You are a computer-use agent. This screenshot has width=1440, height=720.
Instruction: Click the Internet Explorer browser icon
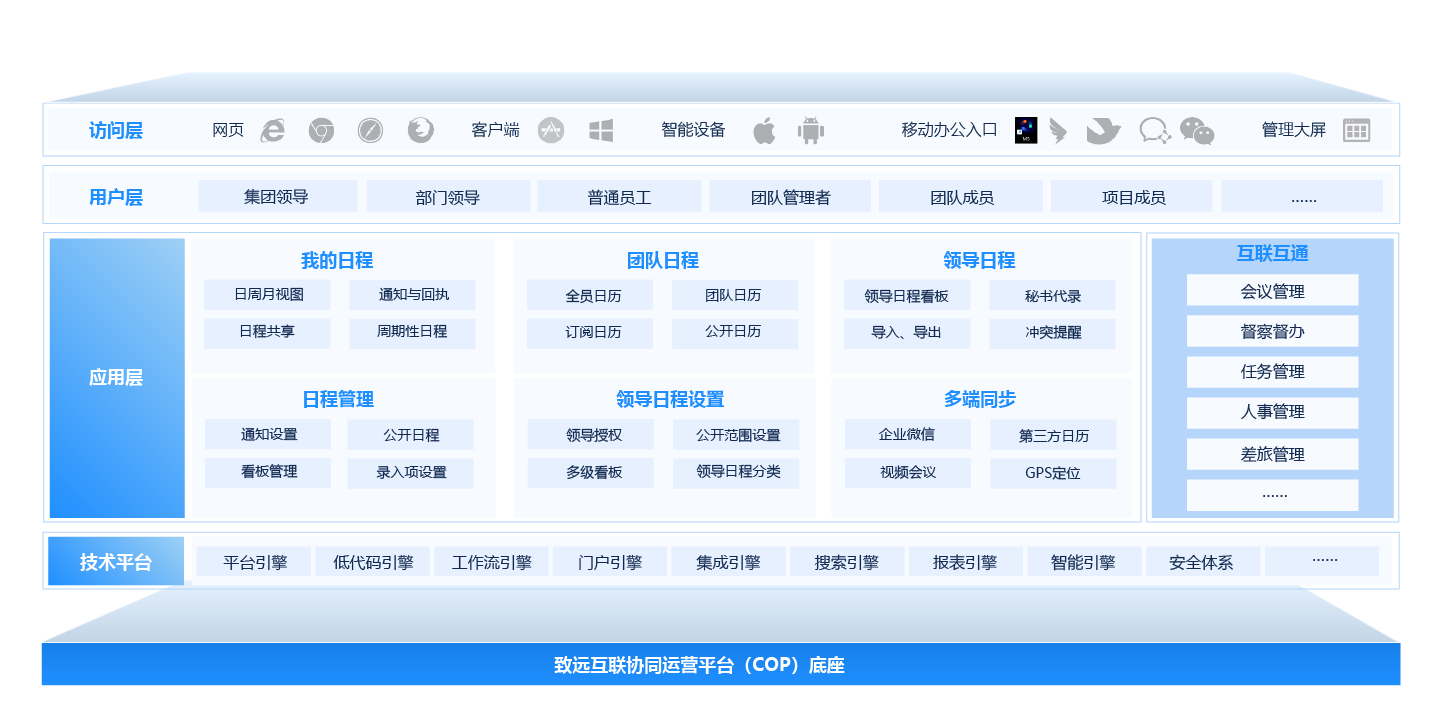(x=272, y=130)
